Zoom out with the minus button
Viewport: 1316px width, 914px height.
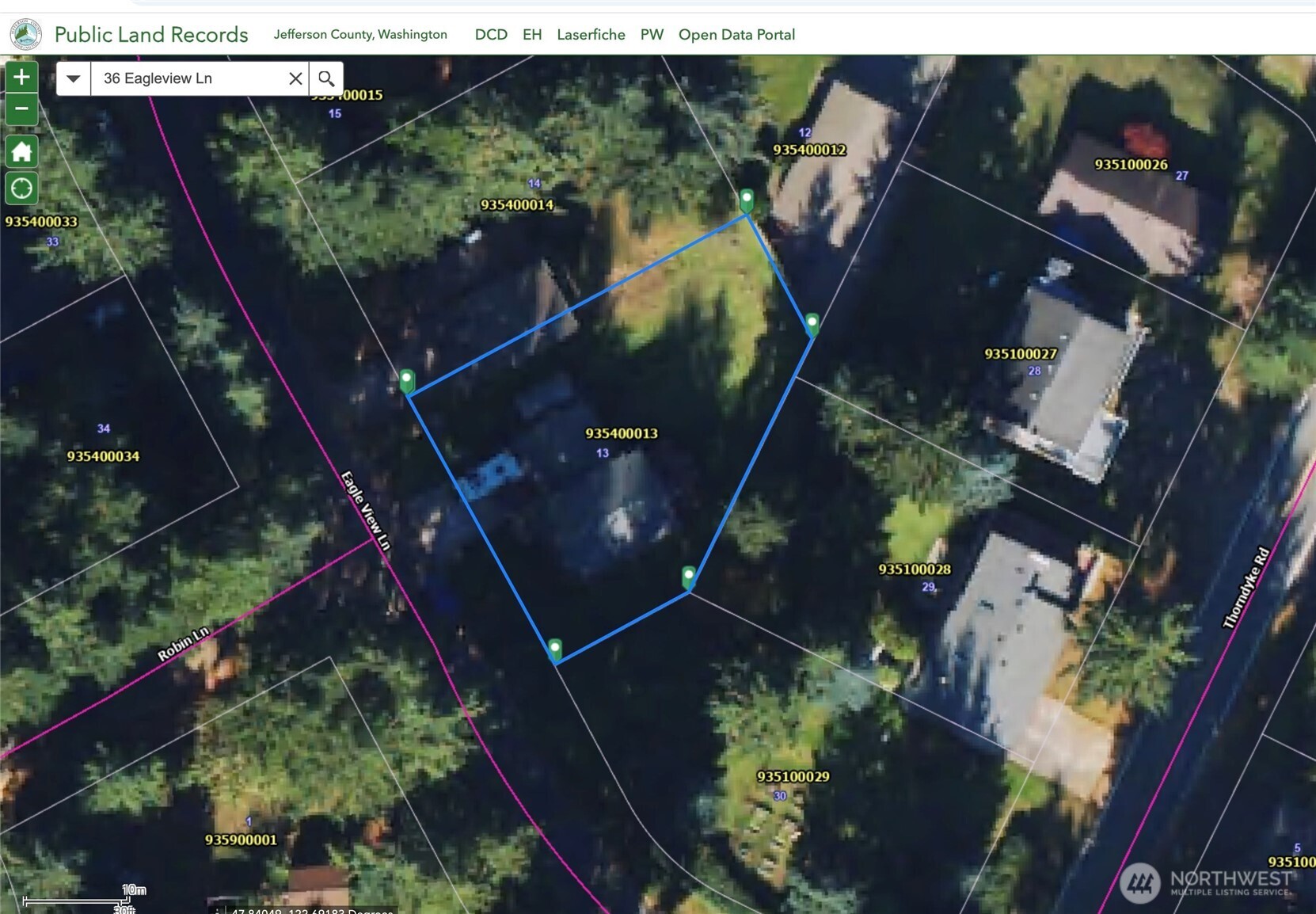[x=22, y=109]
